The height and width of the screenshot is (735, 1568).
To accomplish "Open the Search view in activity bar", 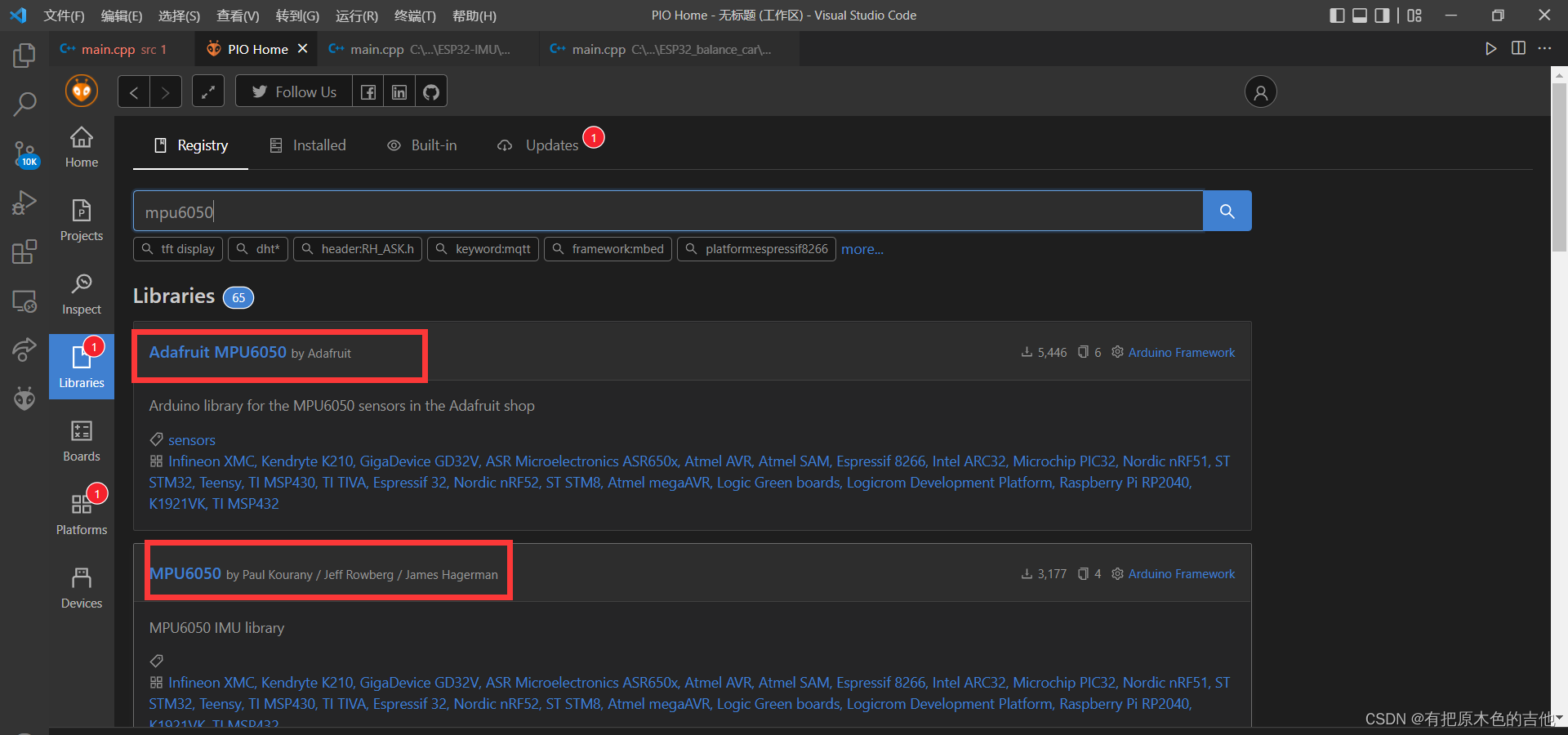I will pos(24,104).
